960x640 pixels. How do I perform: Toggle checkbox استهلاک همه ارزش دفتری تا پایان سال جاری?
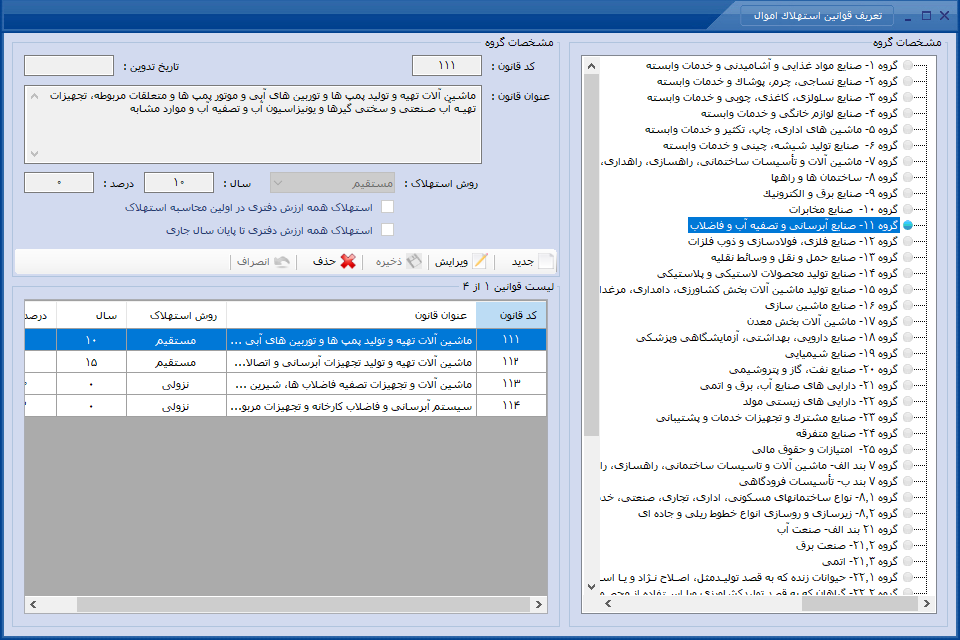(x=387, y=230)
